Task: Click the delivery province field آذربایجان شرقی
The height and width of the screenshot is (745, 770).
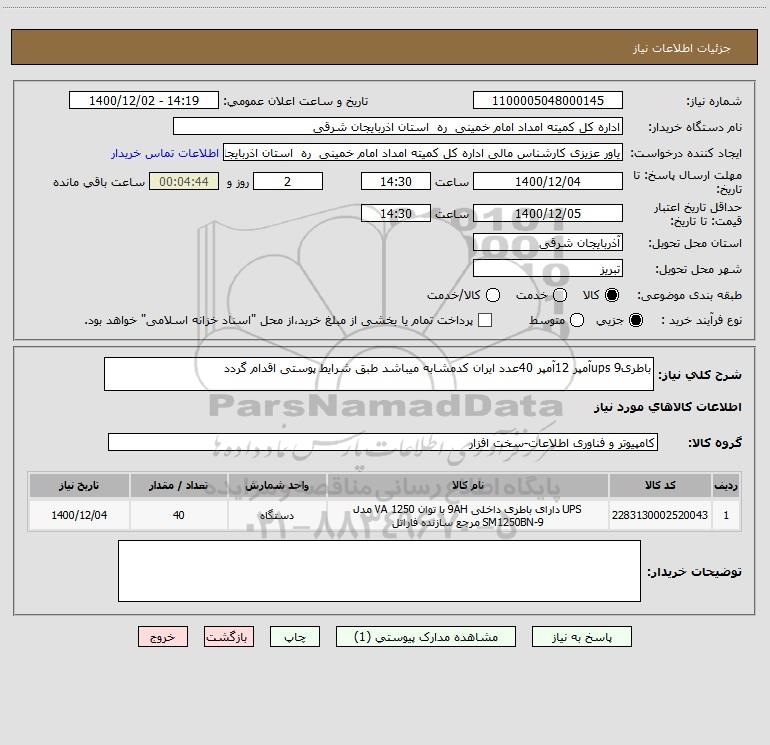Action: (548, 242)
